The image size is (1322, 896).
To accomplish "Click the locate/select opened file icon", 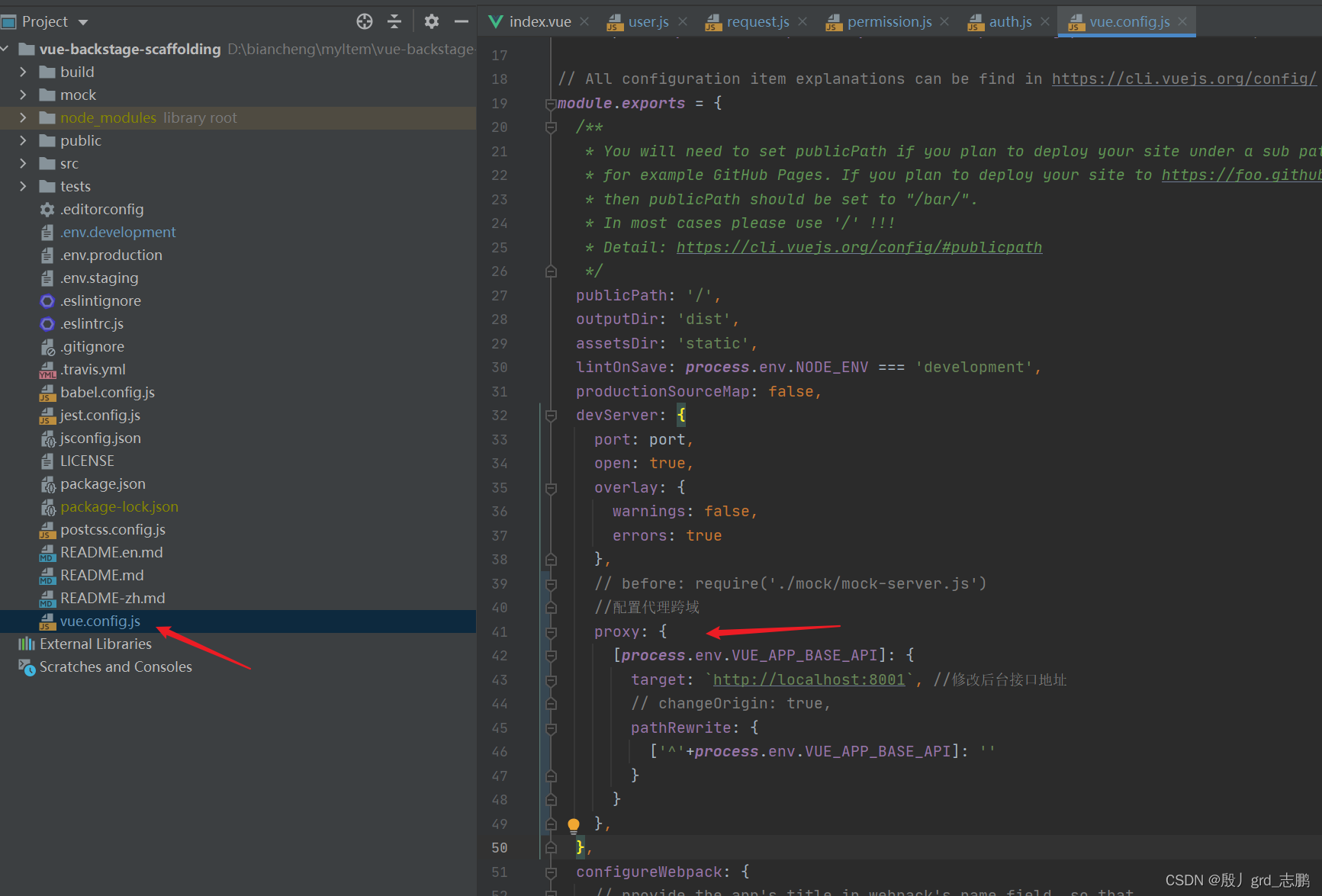I will [365, 21].
